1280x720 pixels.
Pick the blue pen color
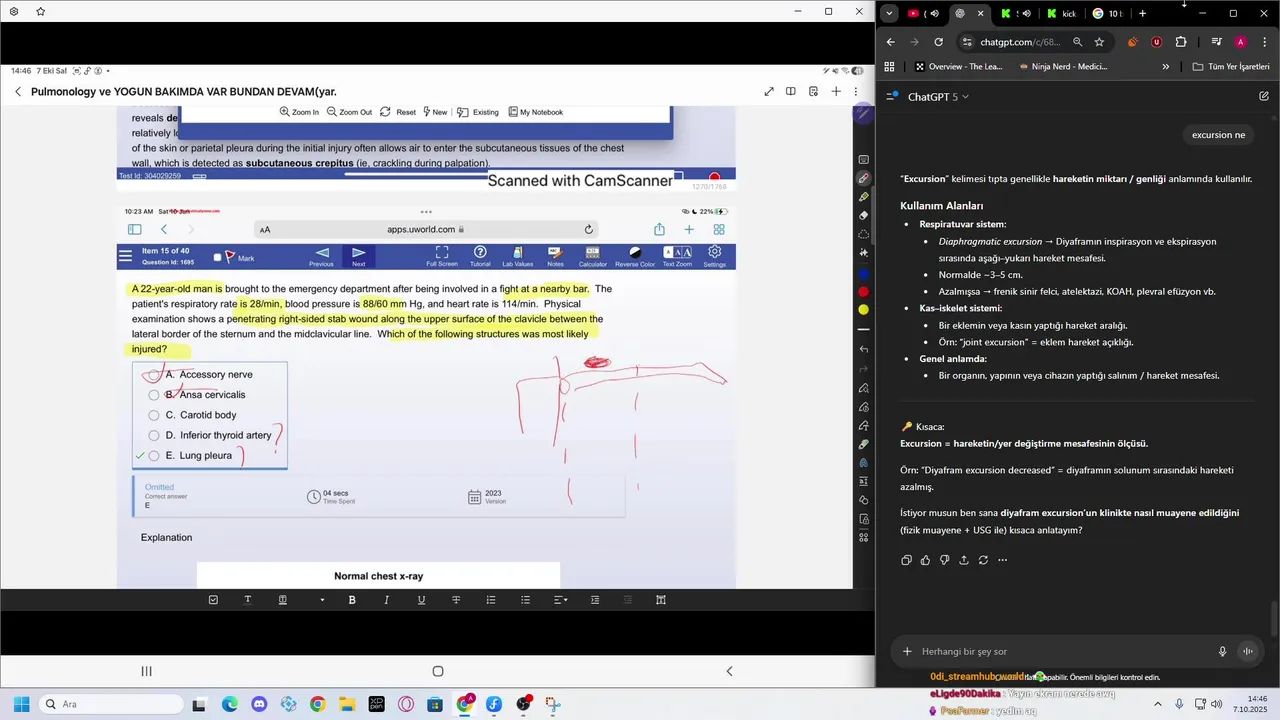(x=864, y=273)
